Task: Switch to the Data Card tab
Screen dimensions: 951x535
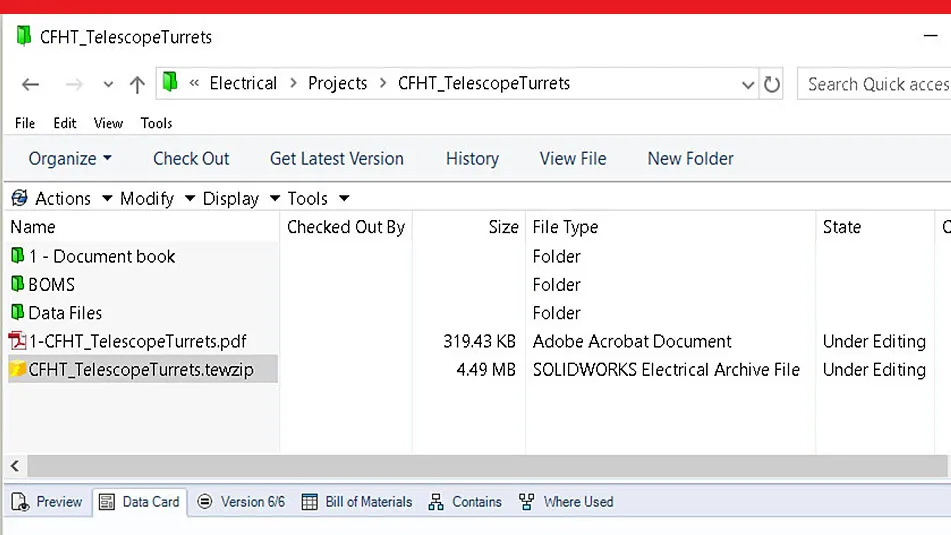Action: [139, 502]
